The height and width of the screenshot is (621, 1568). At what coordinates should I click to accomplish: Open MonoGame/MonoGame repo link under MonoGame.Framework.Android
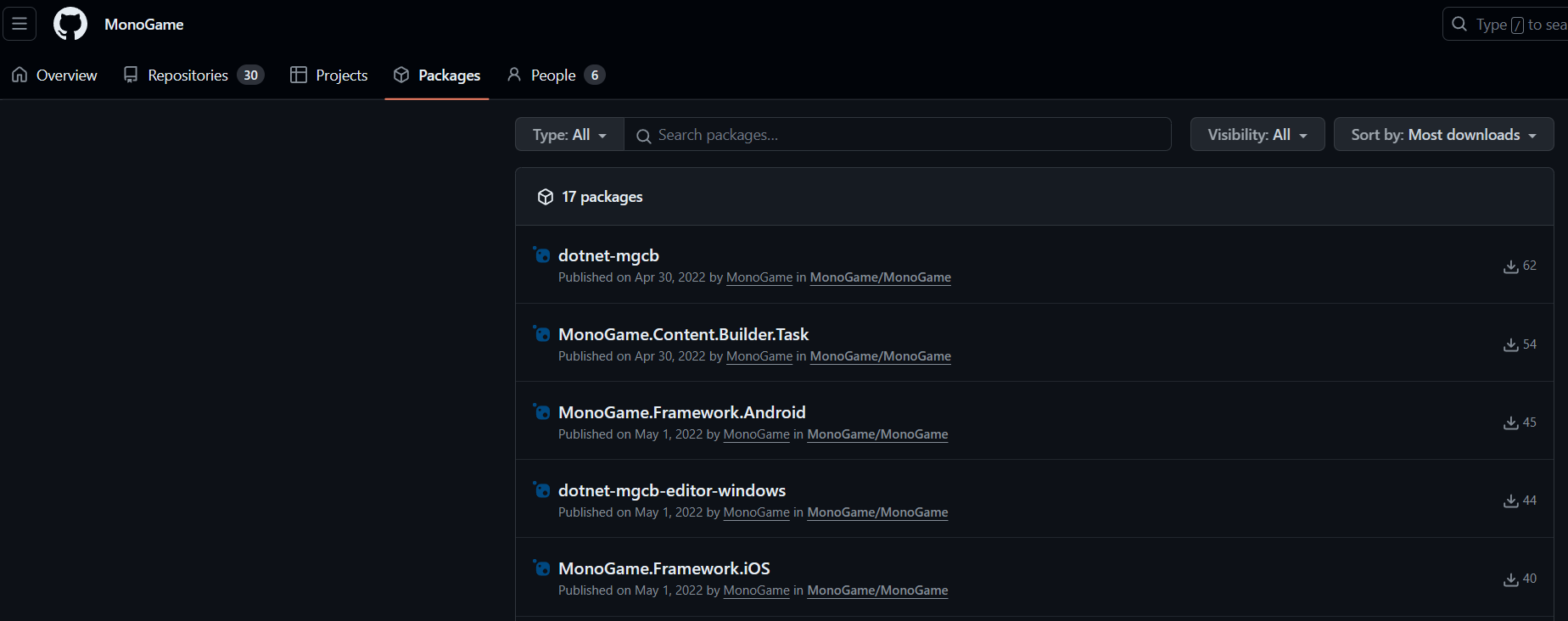[x=877, y=434]
